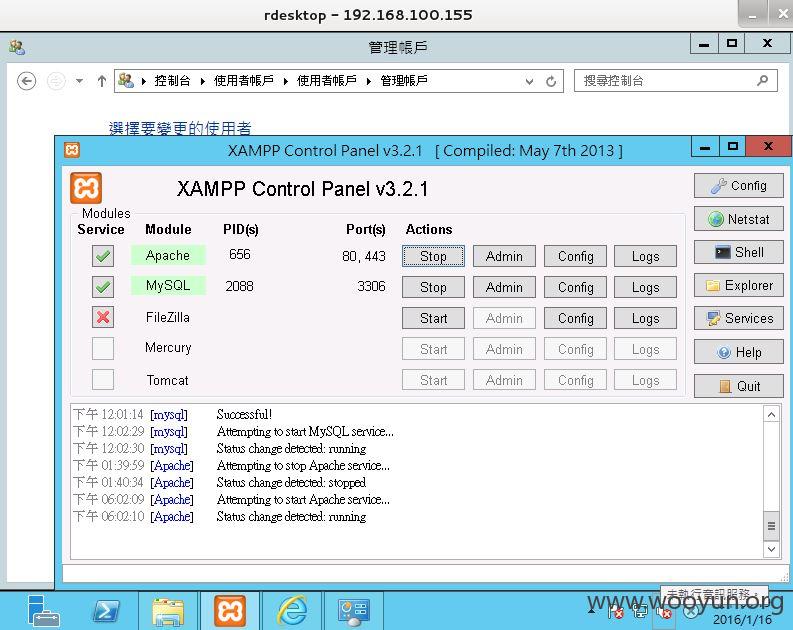Click the MySQL module label
Screen dimensions: 793x630
click(168, 286)
